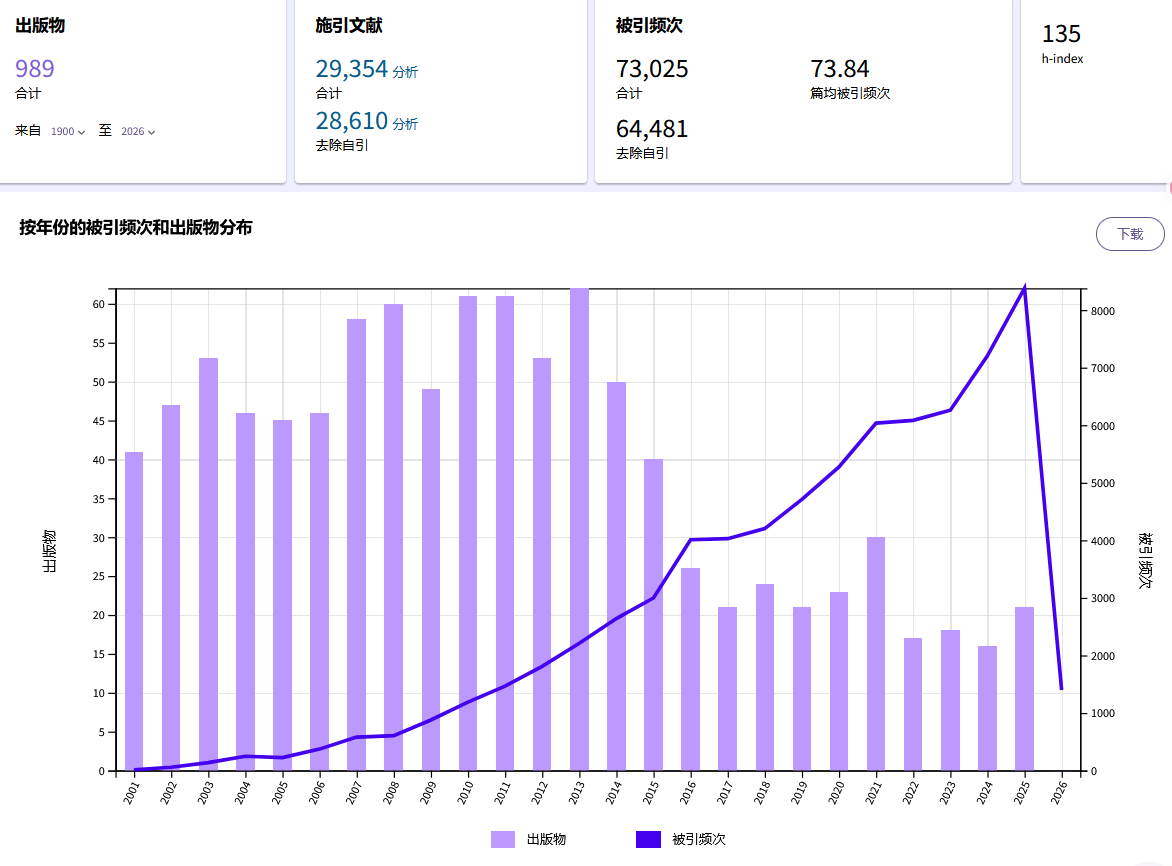Click the 989 publications total number

(x=35, y=69)
